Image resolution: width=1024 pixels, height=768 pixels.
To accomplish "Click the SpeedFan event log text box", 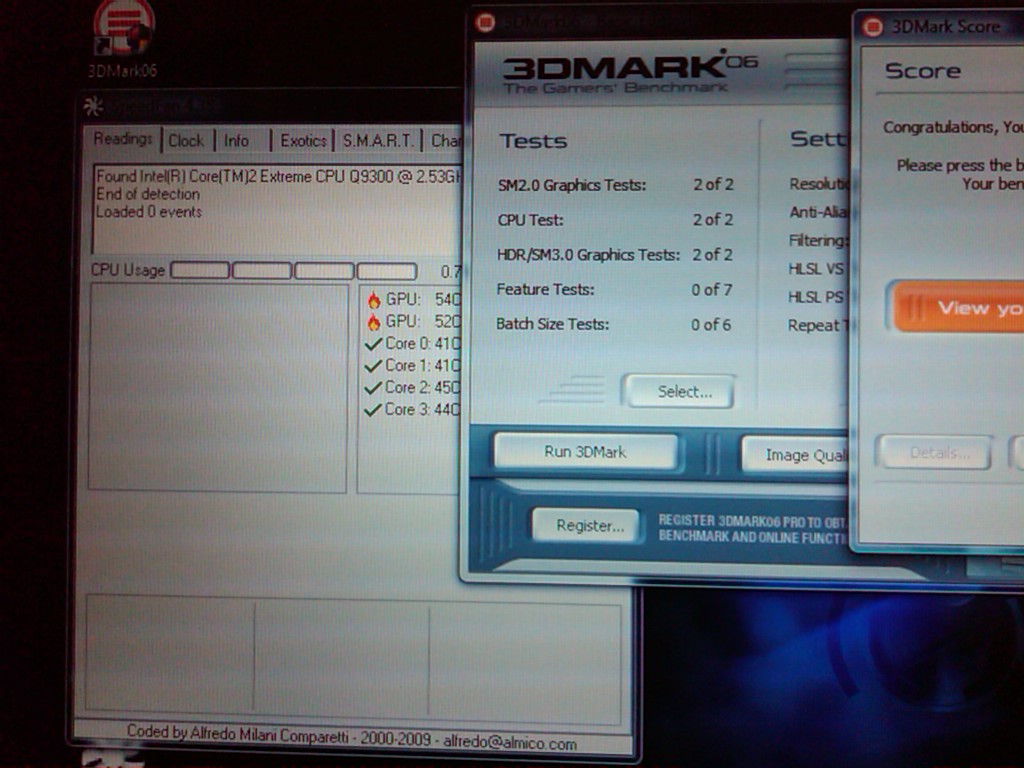I will coord(278,208).
